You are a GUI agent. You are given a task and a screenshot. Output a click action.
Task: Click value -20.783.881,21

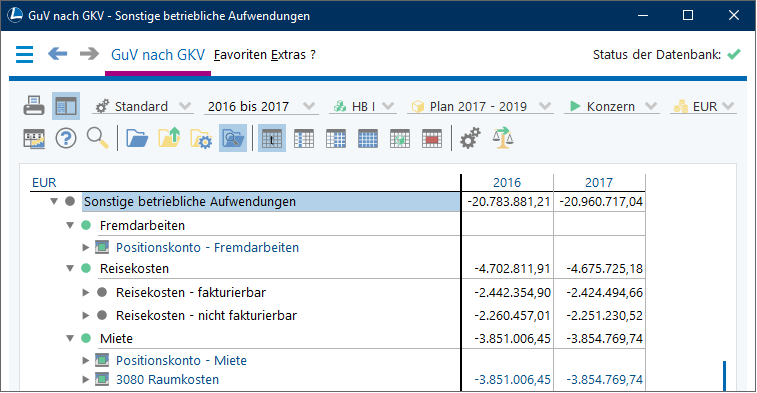(509, 202)
